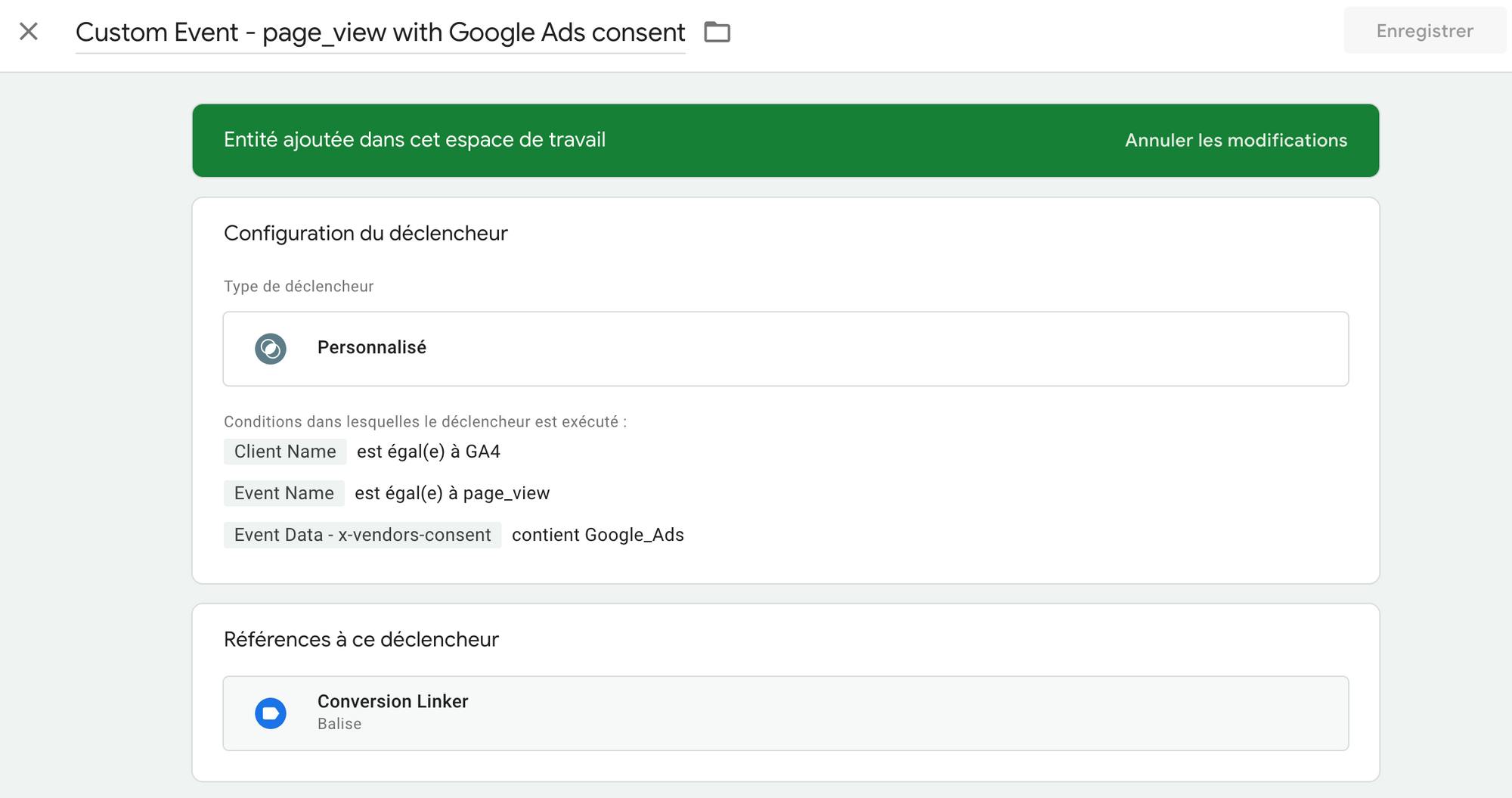
Task: Click the folder icon next to the trigger name
Action: click(x=717, y=32)
